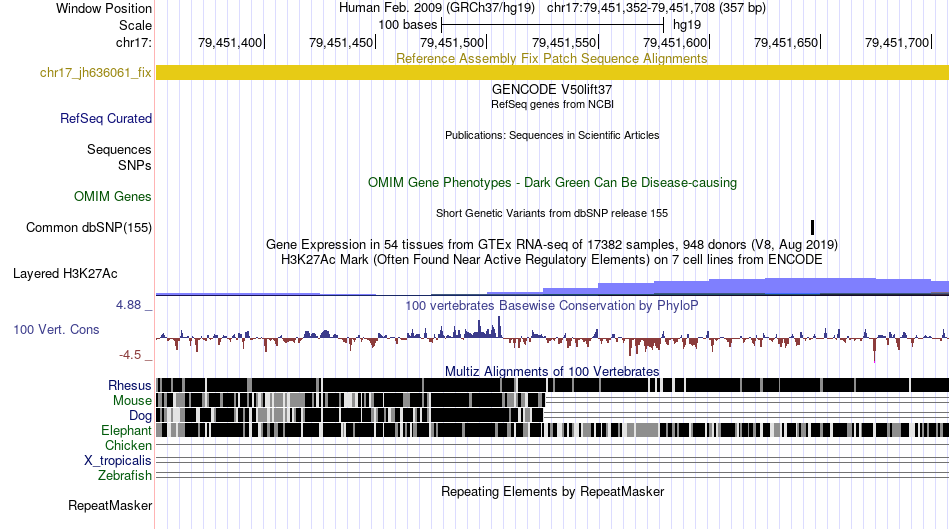The width and height of the screenshot is (950, 529).
Task: Click the RefSeq genes from NCBI title
Action: (x=552, y=104)
